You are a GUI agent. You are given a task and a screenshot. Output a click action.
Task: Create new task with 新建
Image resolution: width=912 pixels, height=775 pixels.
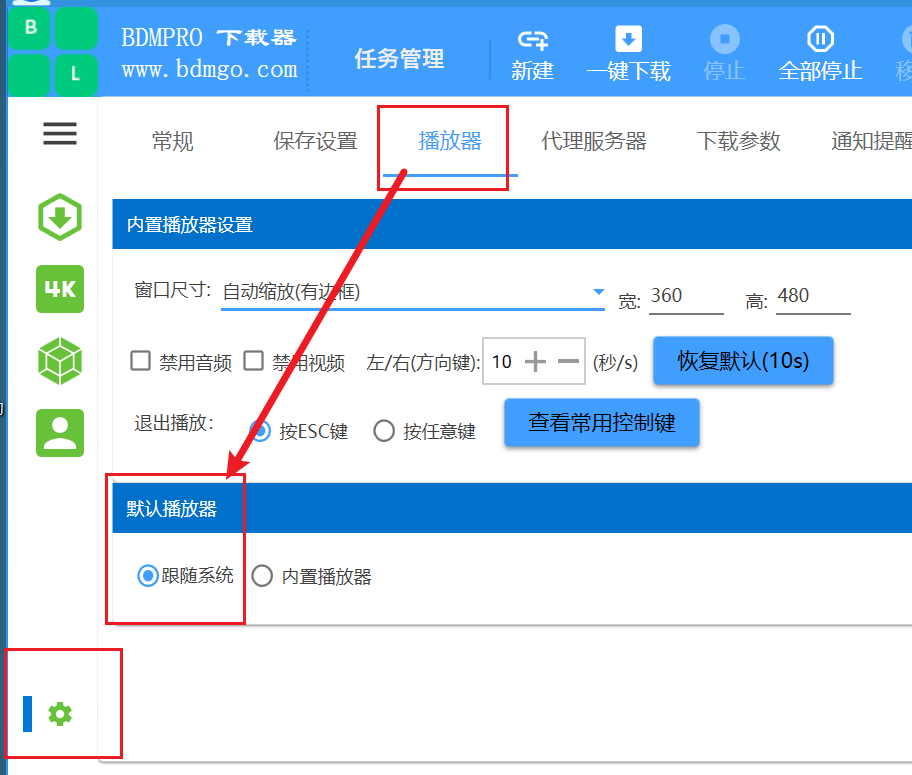532,55
